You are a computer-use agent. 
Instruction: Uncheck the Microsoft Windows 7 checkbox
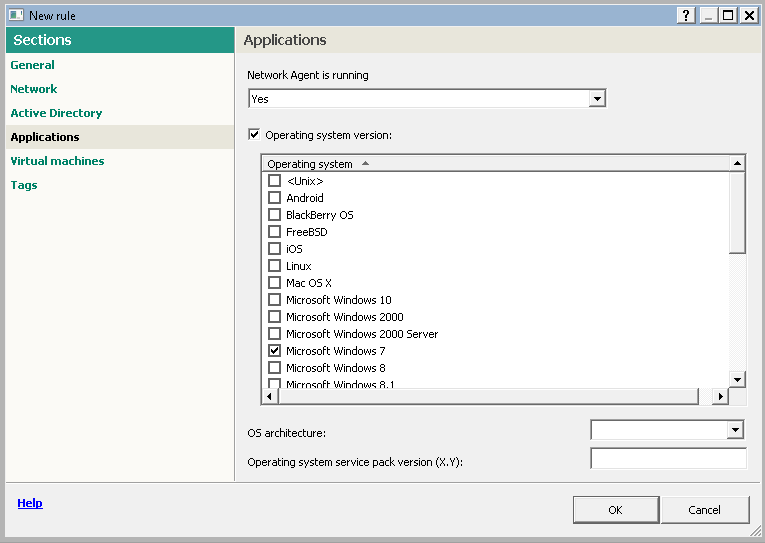(275, 351)
